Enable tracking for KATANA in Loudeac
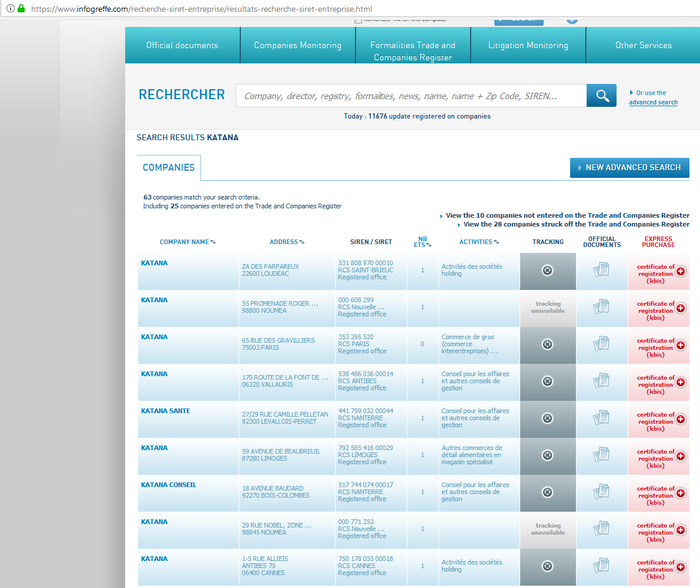 point(547,271)
